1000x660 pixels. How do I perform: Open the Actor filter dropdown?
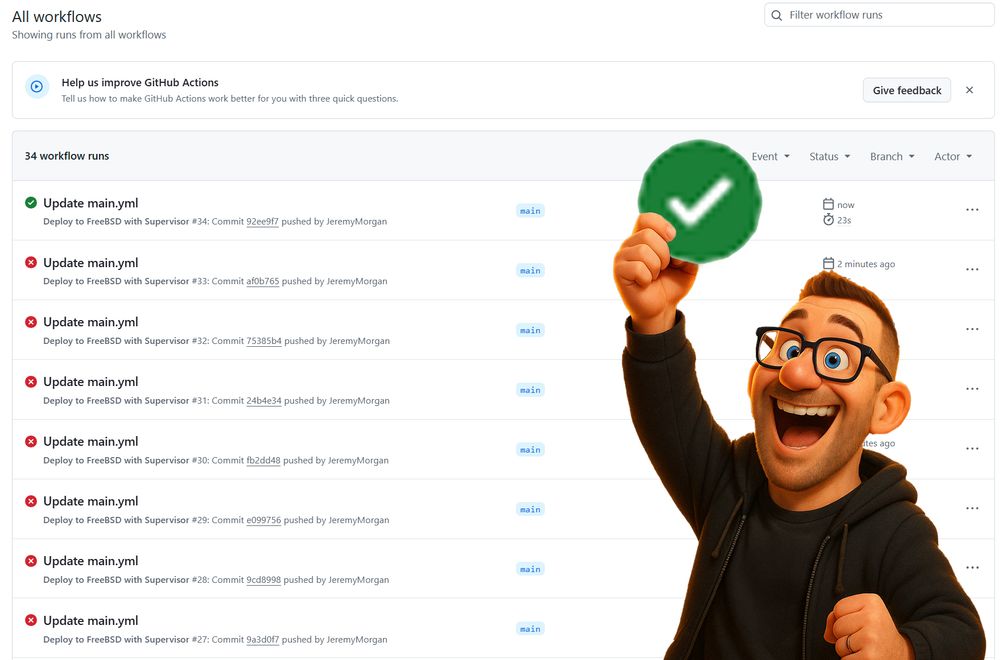point(953,156)
